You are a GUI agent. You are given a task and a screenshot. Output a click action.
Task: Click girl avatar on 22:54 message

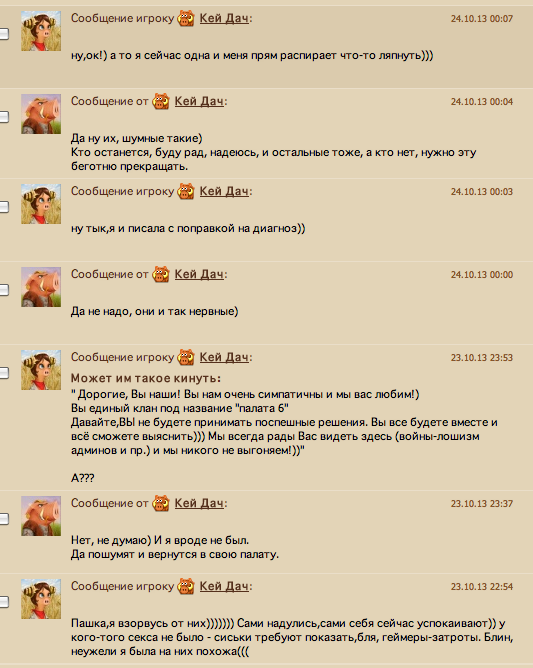41,599
